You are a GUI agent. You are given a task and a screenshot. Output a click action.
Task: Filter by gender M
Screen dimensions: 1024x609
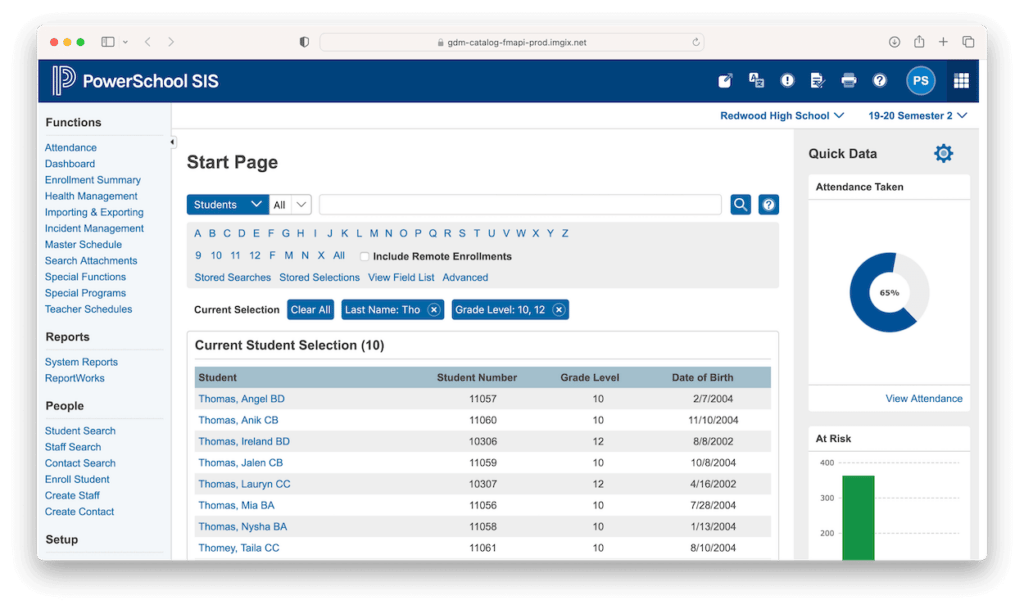tap(289, 255)
